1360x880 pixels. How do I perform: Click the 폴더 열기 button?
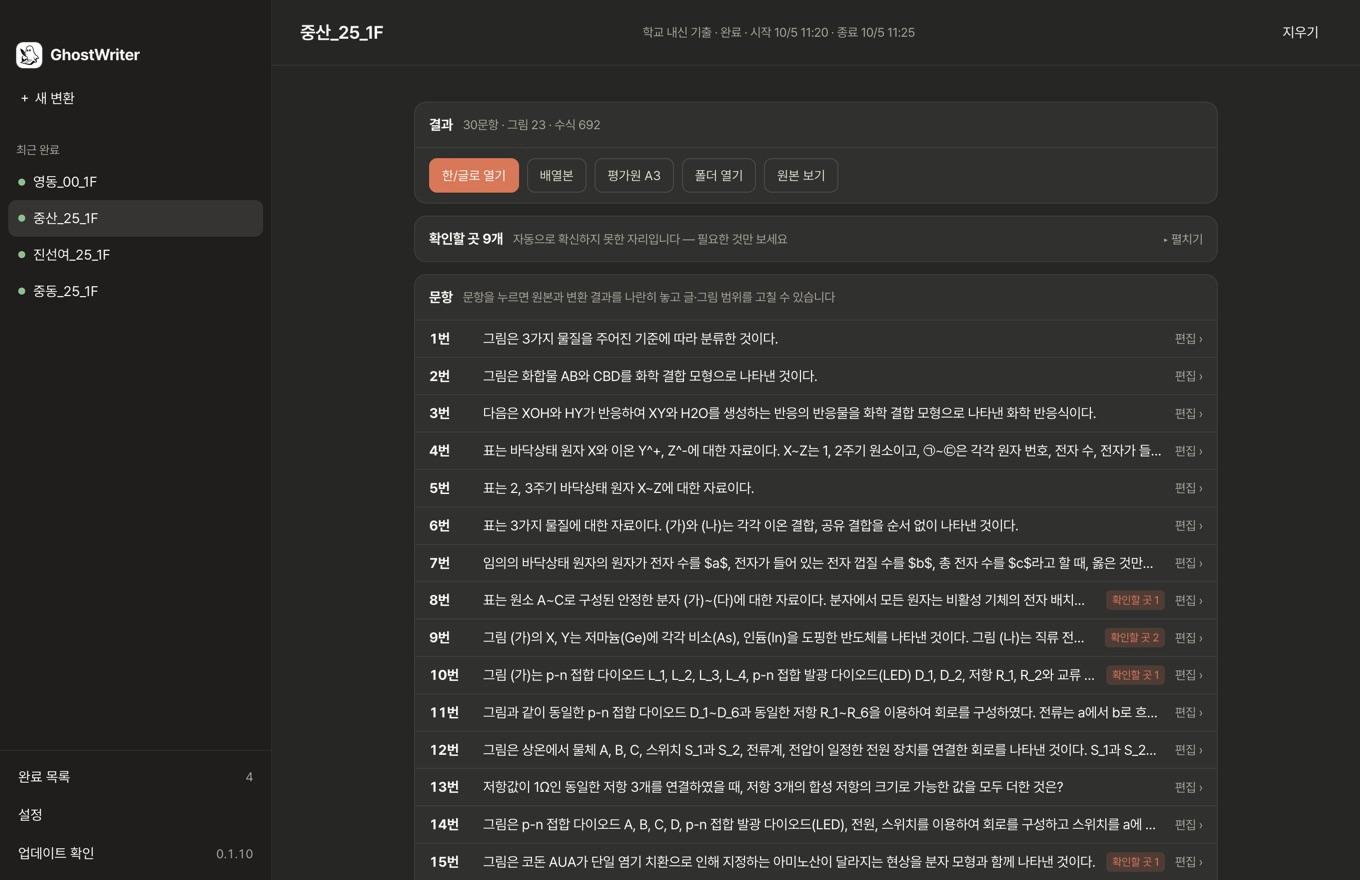coord(719,175)
